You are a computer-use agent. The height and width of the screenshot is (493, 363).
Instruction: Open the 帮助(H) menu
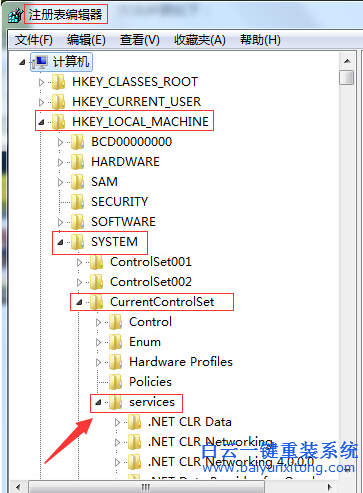[x=260, y=40]
